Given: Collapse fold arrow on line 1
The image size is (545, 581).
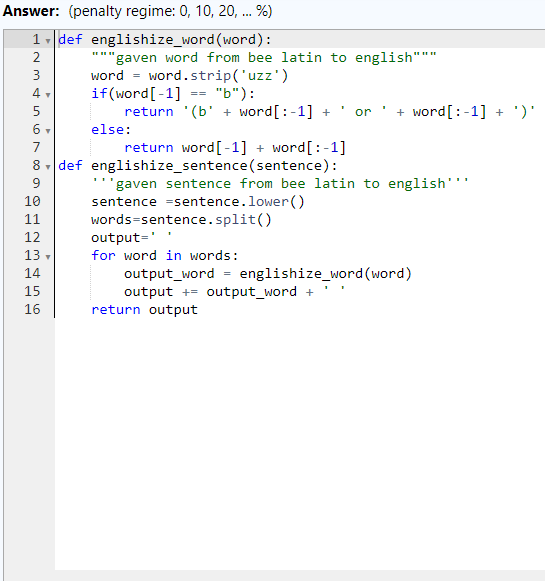Looking at the screenshot, I should click(48, 41).
